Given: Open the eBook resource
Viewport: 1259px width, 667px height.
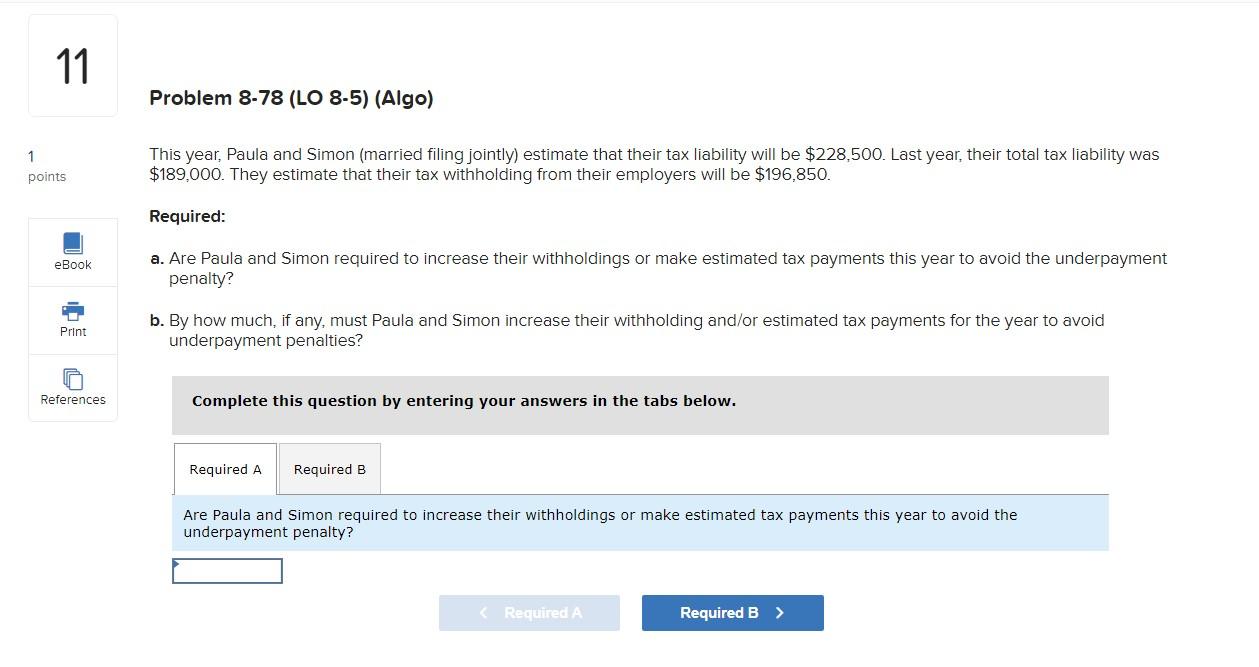Looking at the screenshot, I should click(72, 250).
